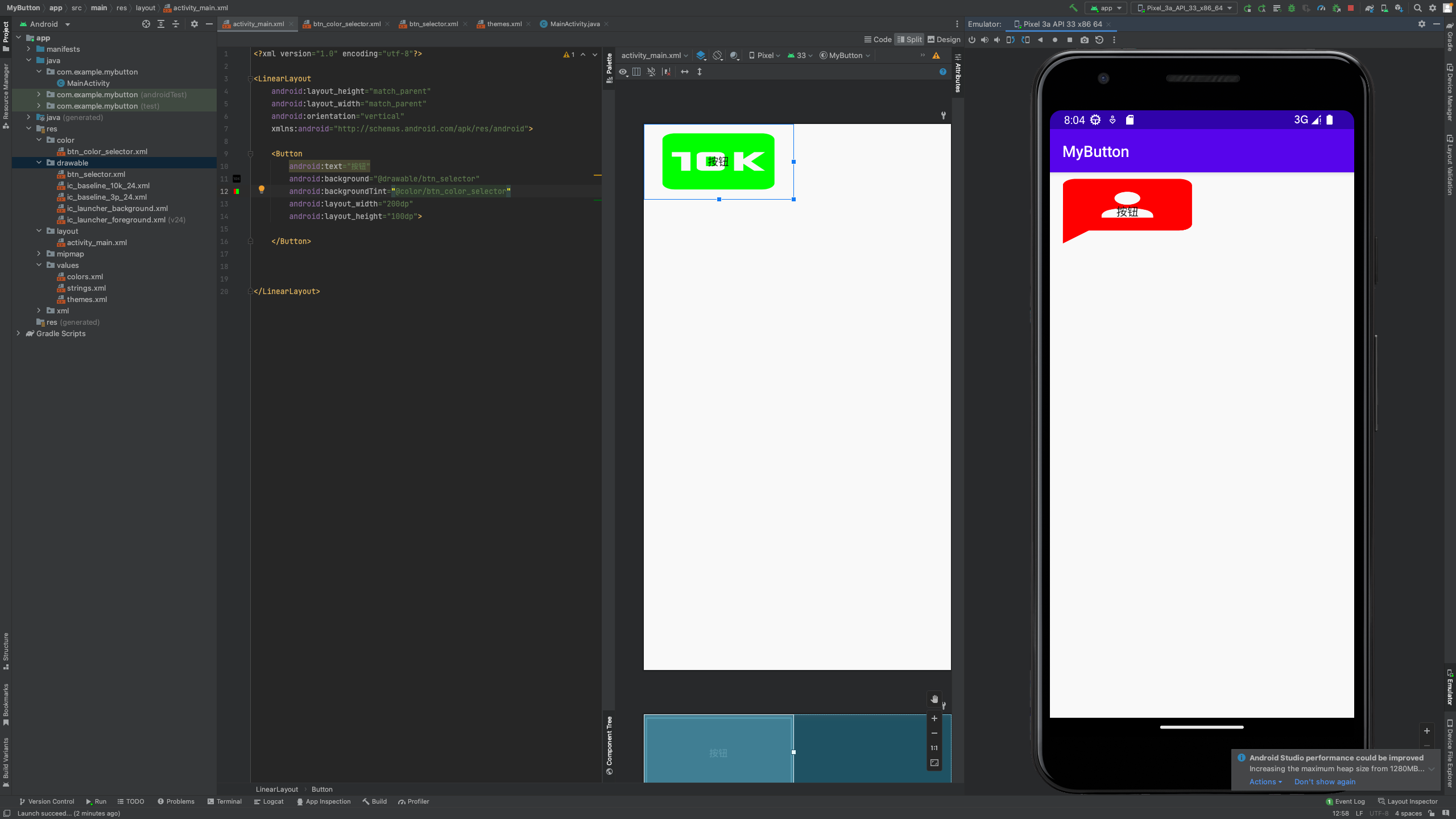Click the pan hand tool on design surface
Image resolution: width=1456 pixels, height=819 pixels.
coord(934,699)
